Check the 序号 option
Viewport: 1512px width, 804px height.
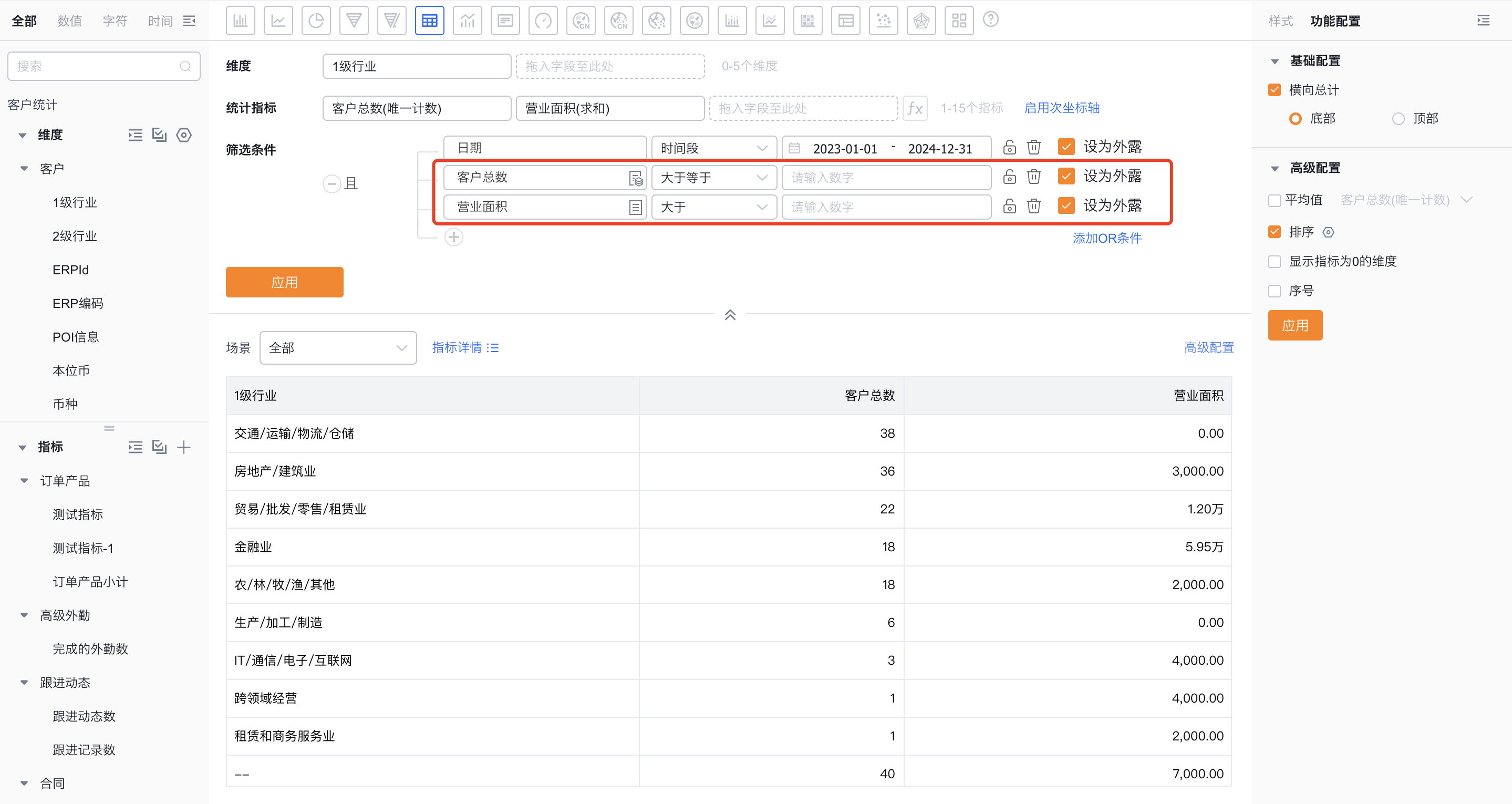[1275, 290]
